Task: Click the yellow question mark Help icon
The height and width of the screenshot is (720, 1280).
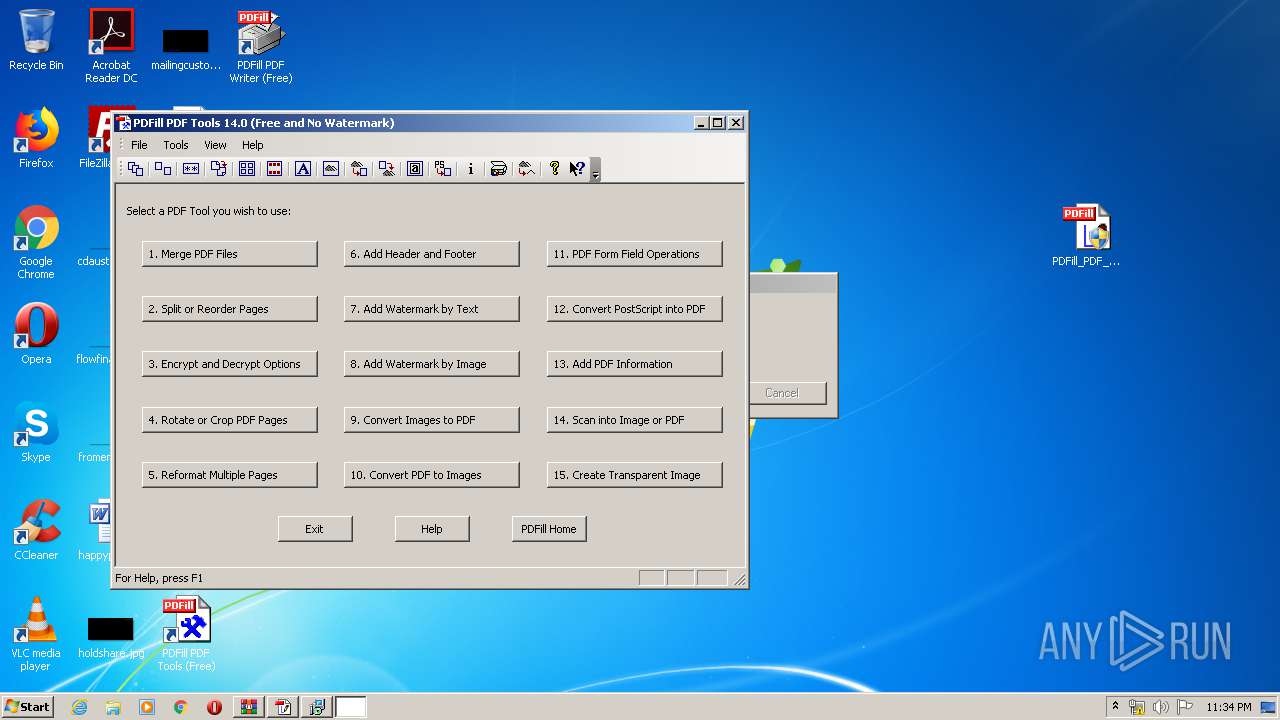Action: click(555, 169)
